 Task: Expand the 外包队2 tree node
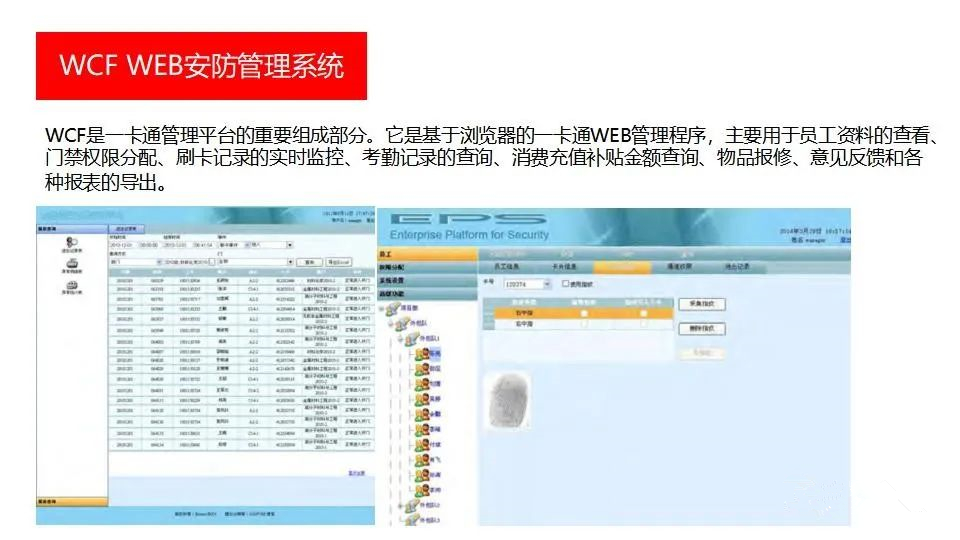click(401, 506)
